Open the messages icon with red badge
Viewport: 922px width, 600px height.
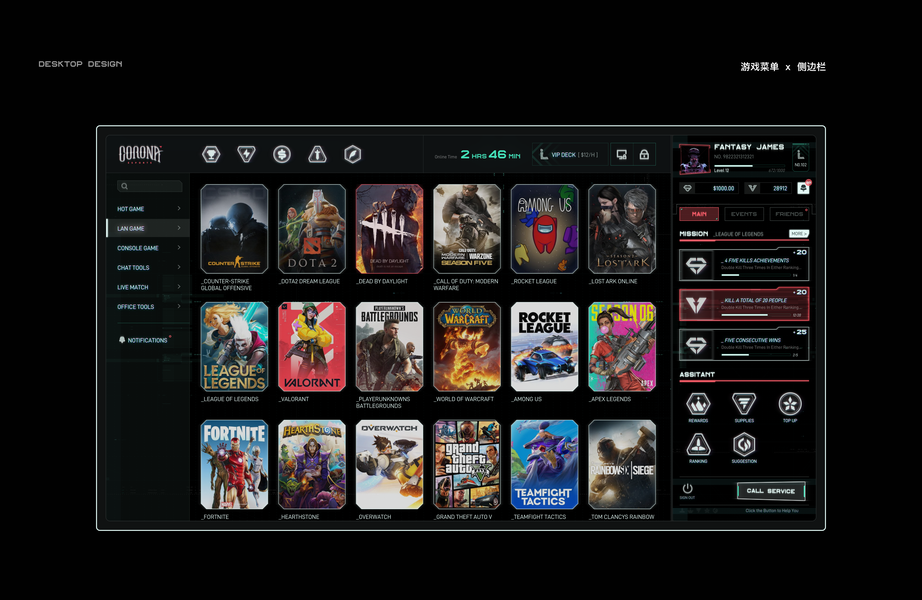tap(804, 188)
